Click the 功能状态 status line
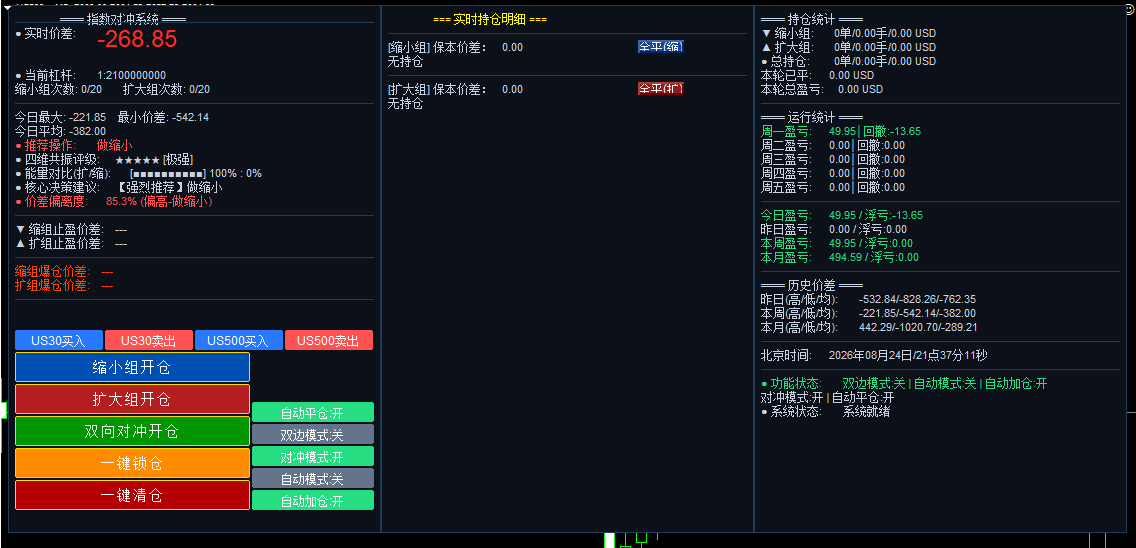 [903, 383]
